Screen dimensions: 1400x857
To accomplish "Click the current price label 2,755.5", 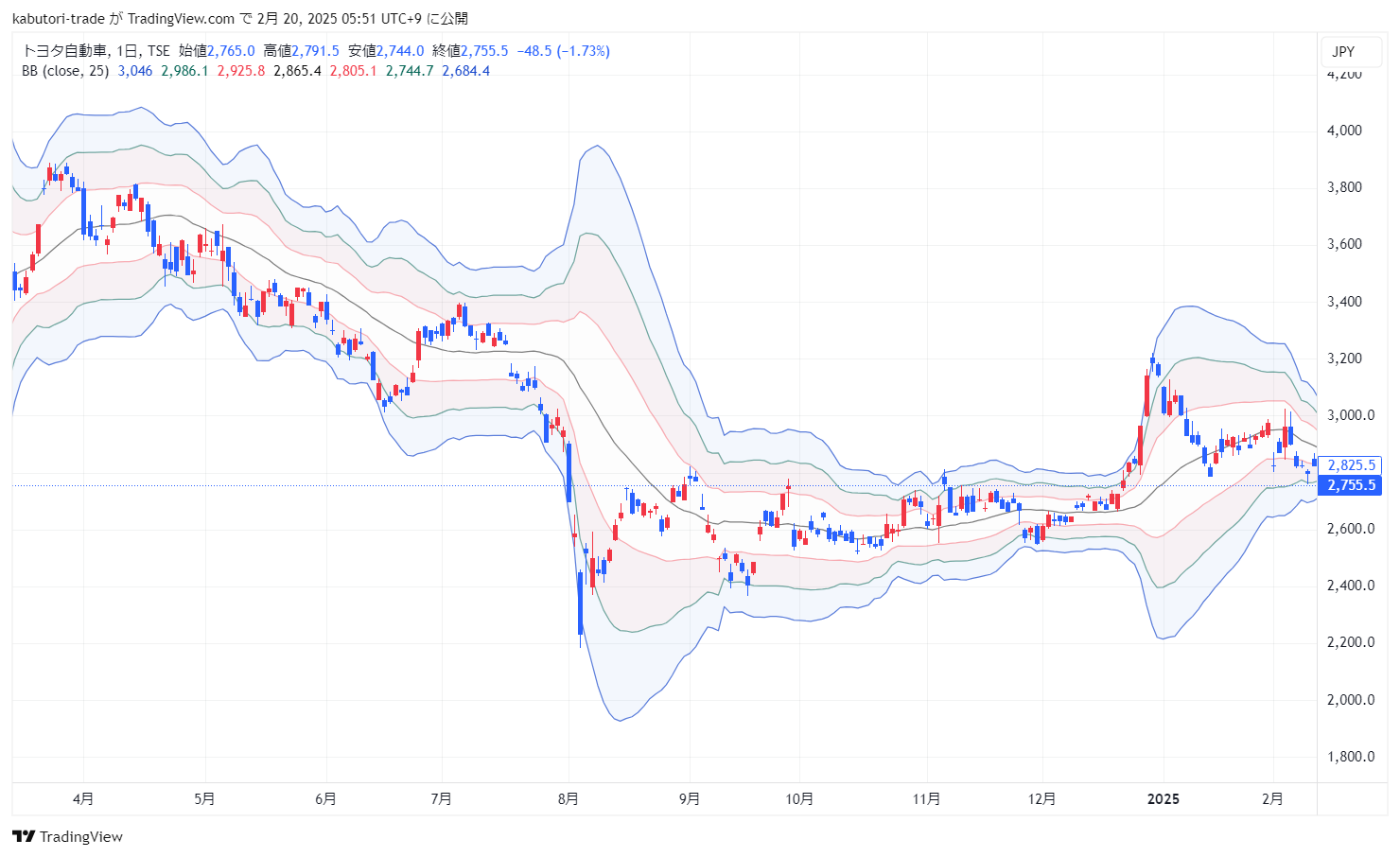I will [x=1352, y=485].
